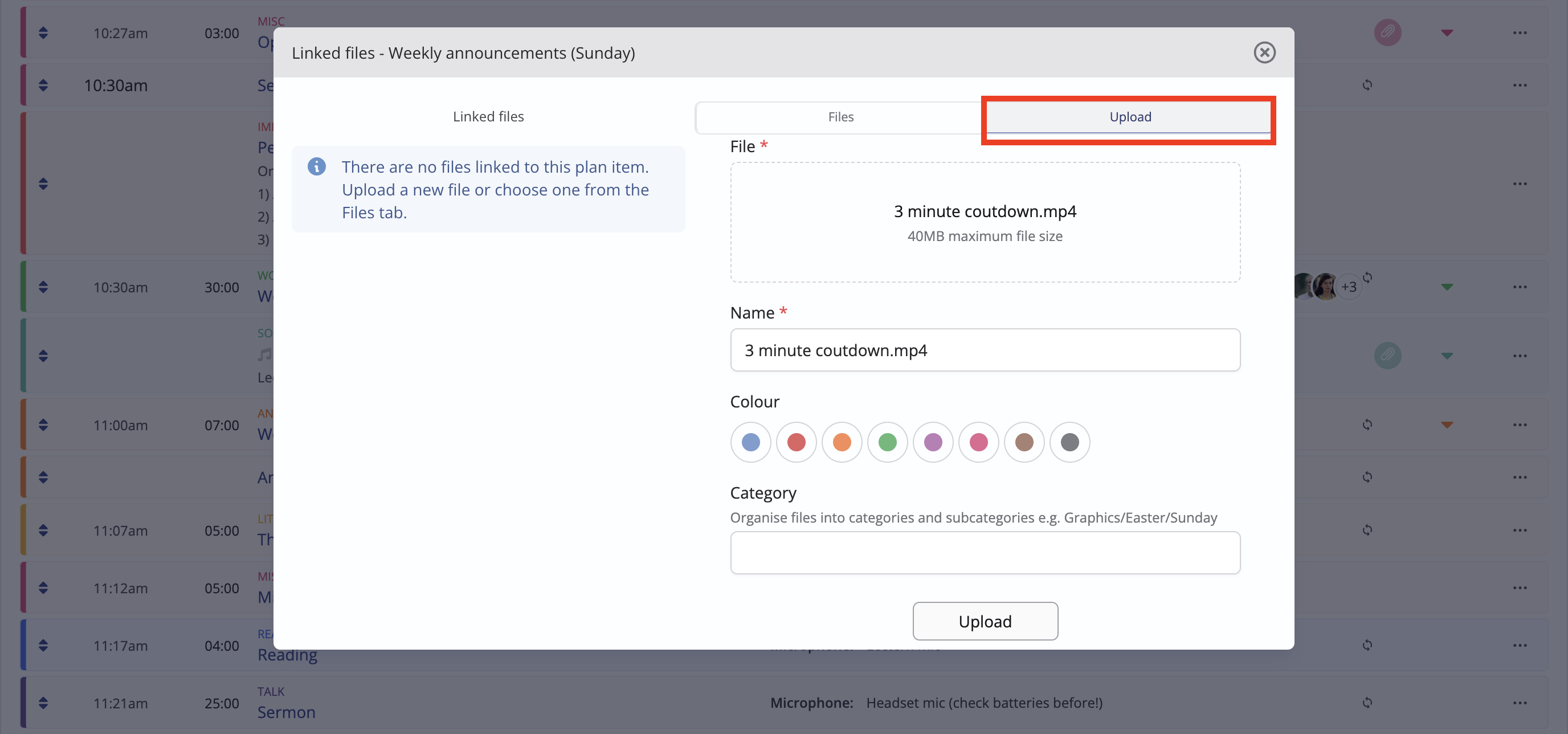
Task: Open the Reading plan item
Action: coord(287,655)
